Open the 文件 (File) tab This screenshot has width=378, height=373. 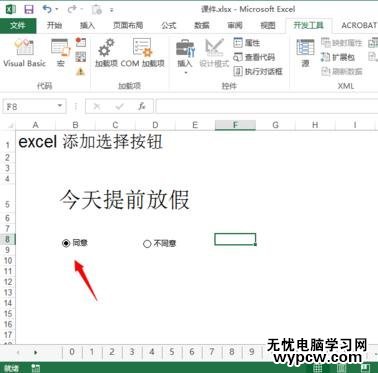[18, 25]
